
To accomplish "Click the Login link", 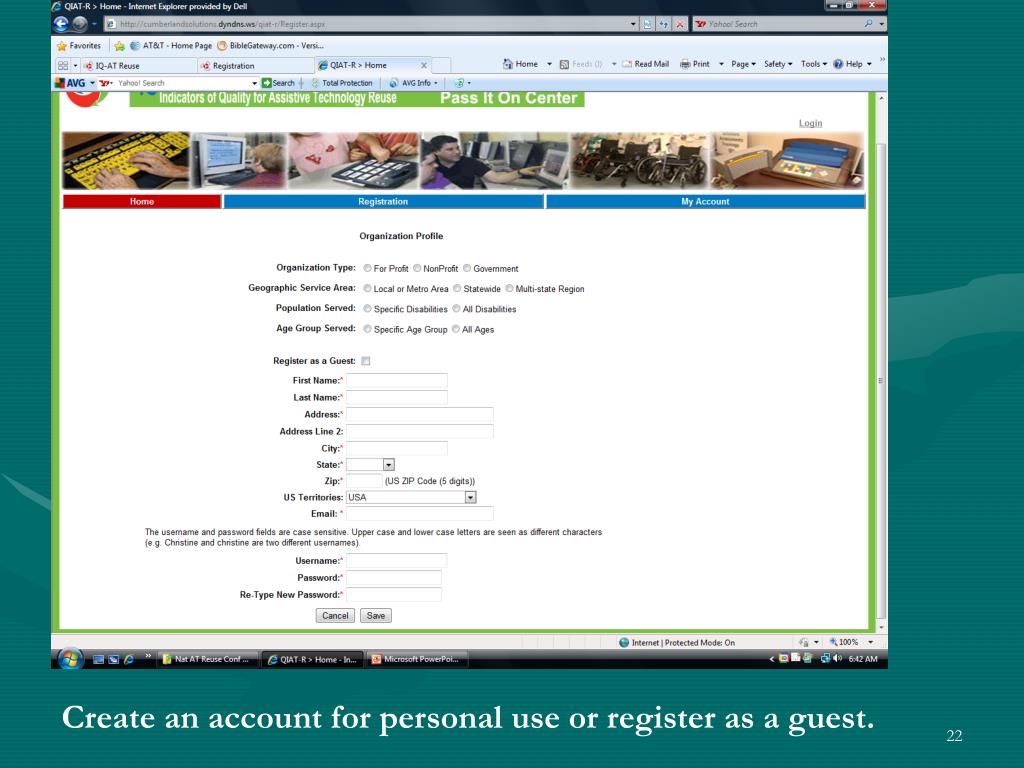I will click(x=810, y=123).
